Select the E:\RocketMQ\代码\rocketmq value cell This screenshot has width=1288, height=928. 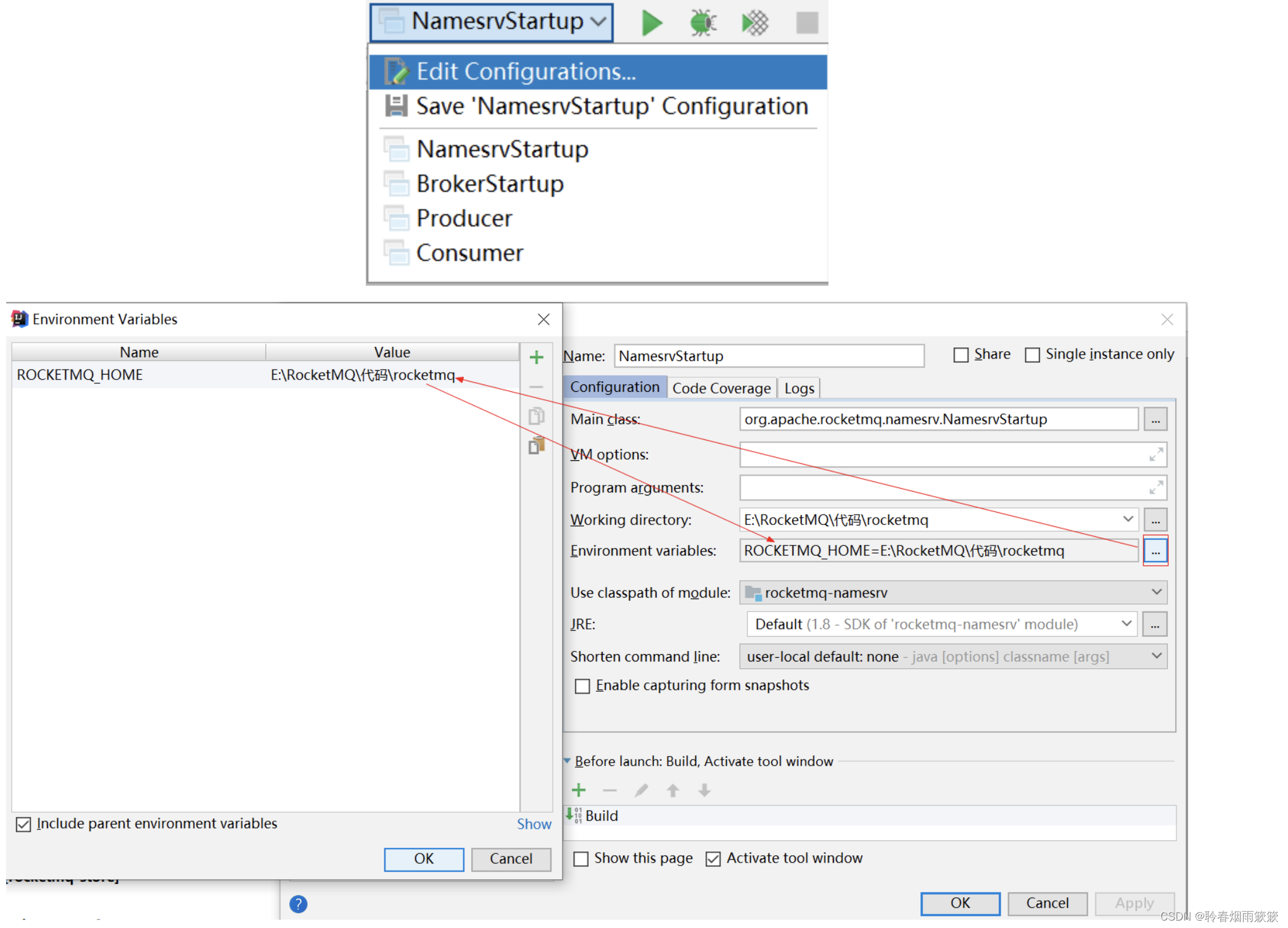(x=392, y=375)
